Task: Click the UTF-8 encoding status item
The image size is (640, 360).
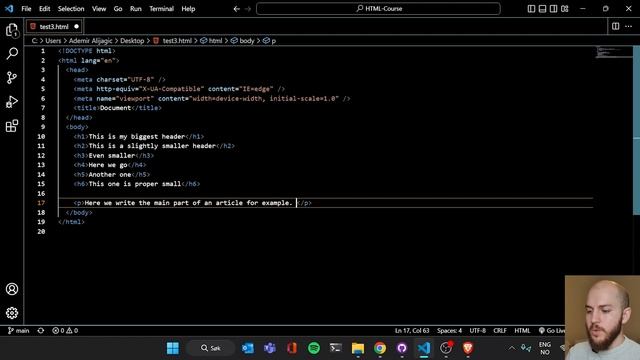Action: coord(478,331)
